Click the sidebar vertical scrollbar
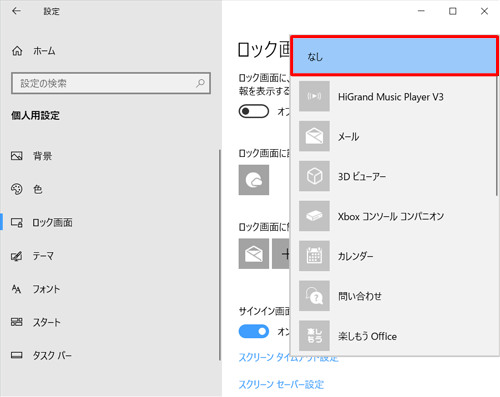The height and width of the screenshot is (397, 500). pos(220,255)
